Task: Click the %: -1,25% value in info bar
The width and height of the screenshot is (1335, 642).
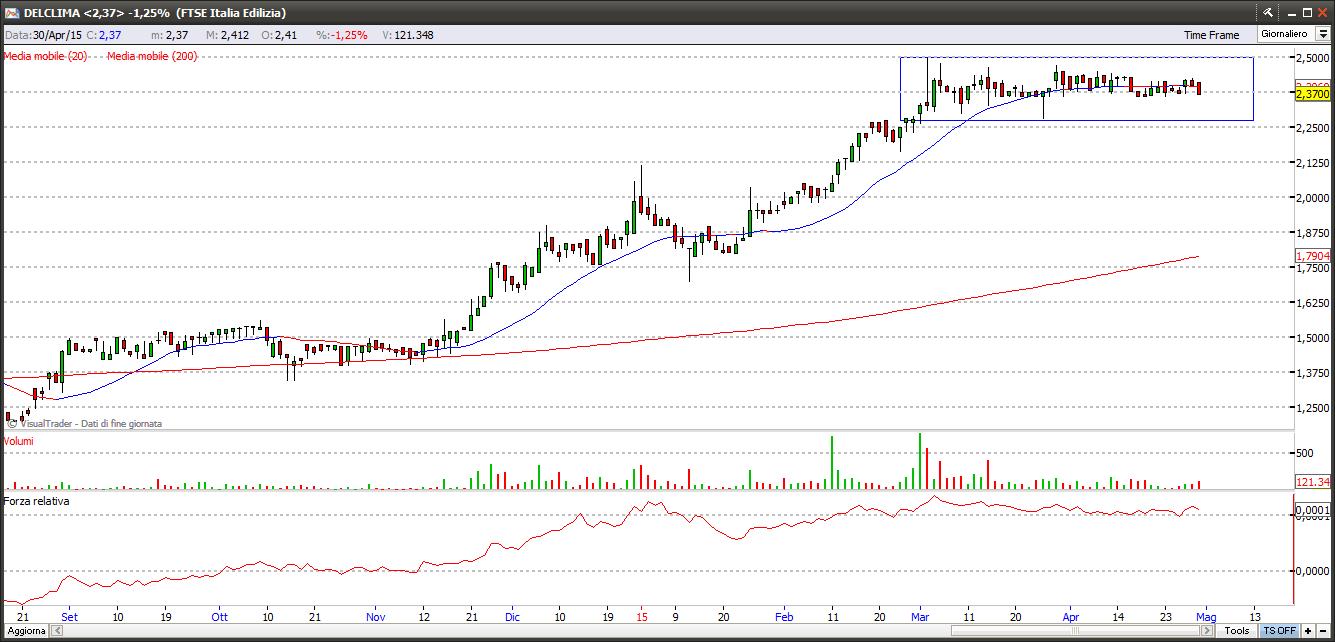Action: [x=341, y=35]
